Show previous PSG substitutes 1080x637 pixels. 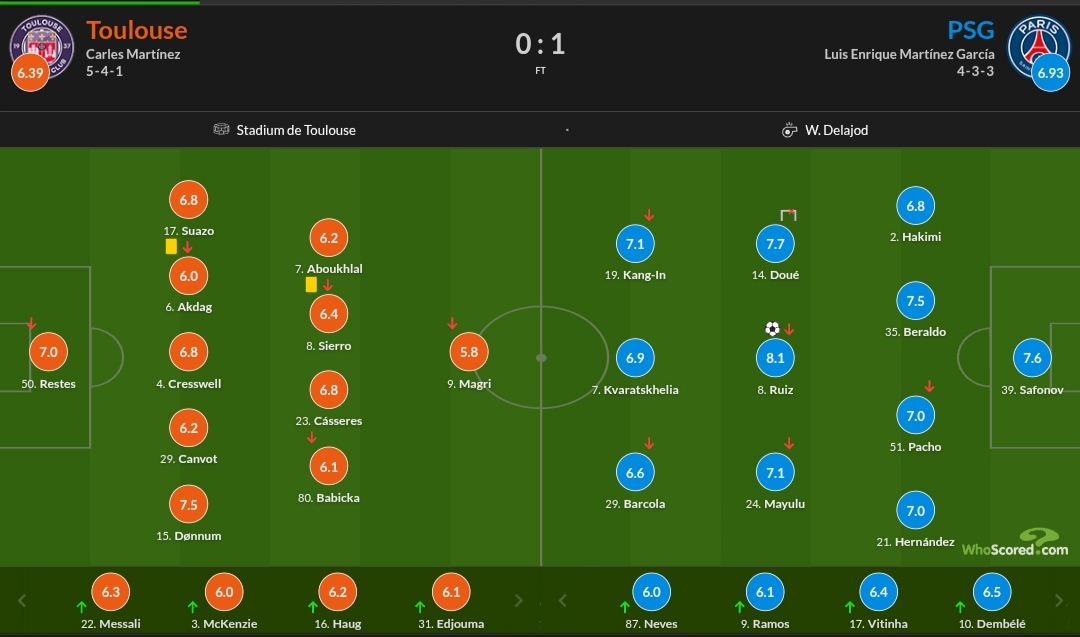[563, 601]
